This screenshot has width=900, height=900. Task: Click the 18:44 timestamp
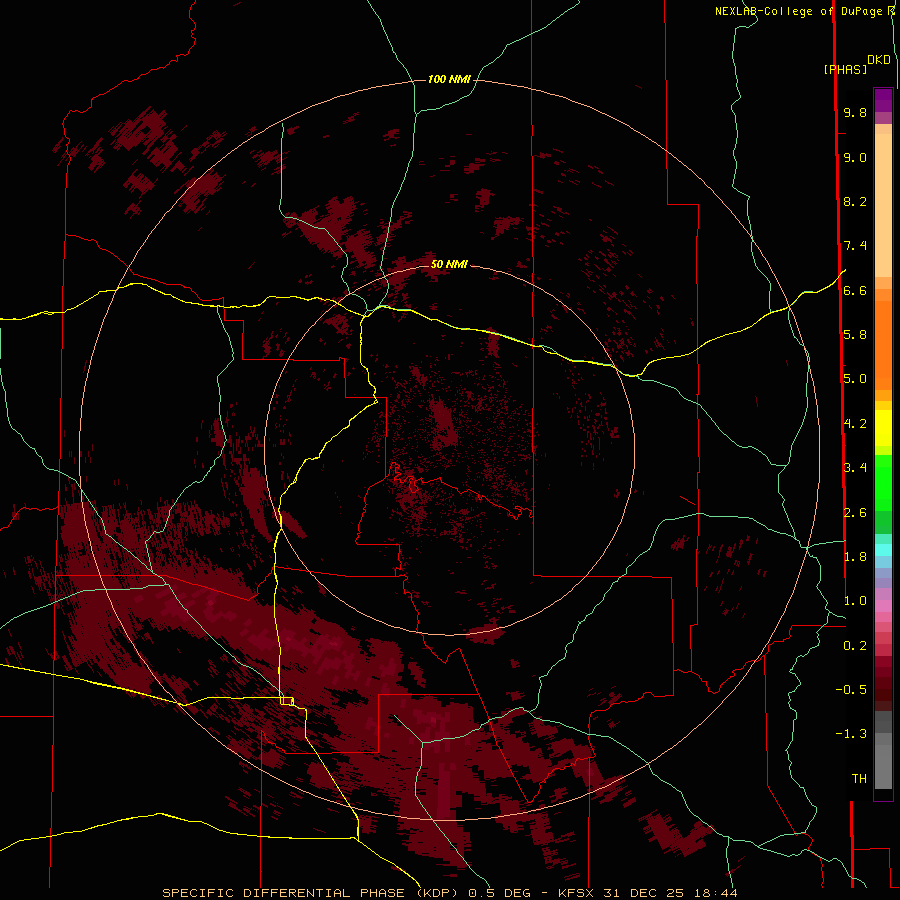714,893
